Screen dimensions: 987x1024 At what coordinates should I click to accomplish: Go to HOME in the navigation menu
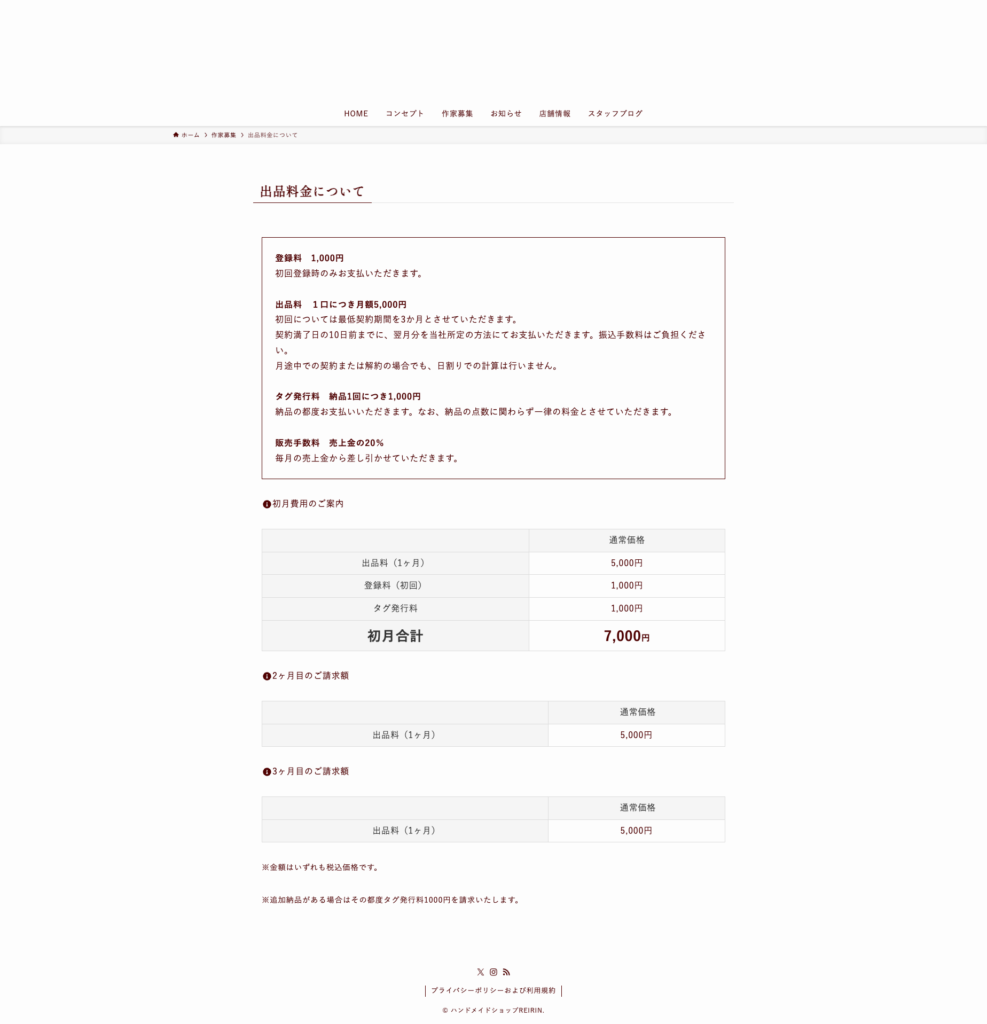click(x=356, y=114)
